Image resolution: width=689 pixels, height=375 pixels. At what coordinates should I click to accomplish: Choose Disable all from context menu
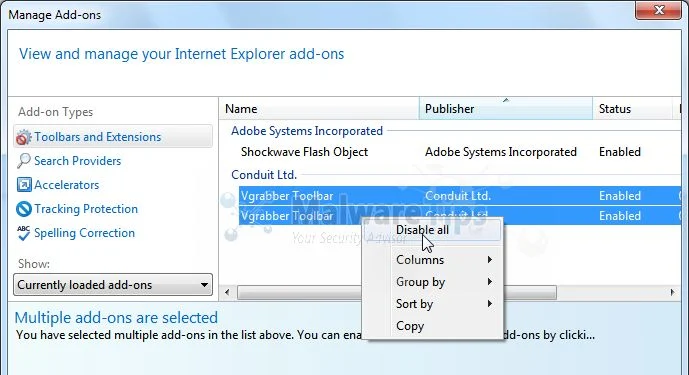click(433, 230)
